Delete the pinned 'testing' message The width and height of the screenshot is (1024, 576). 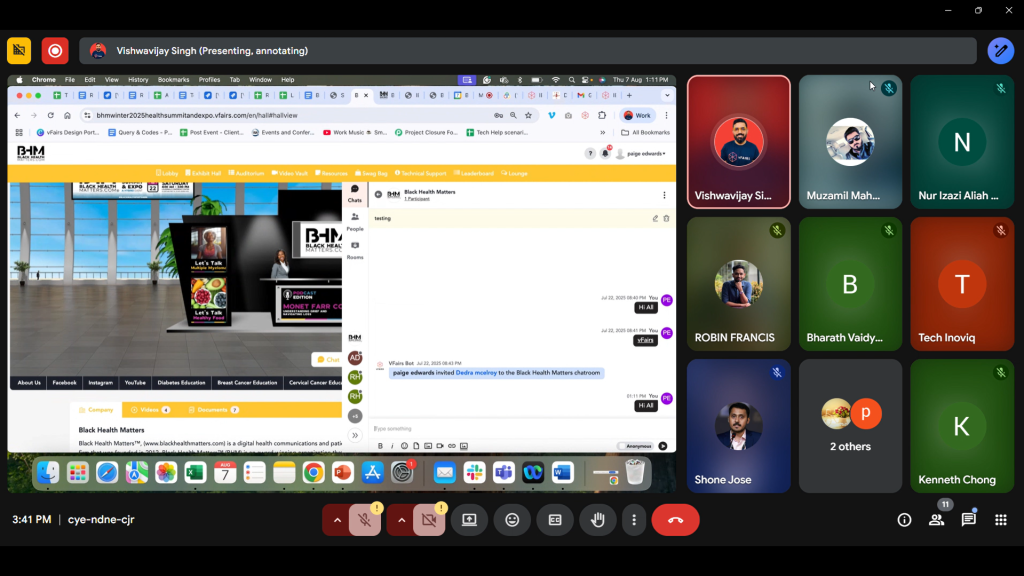666,218
